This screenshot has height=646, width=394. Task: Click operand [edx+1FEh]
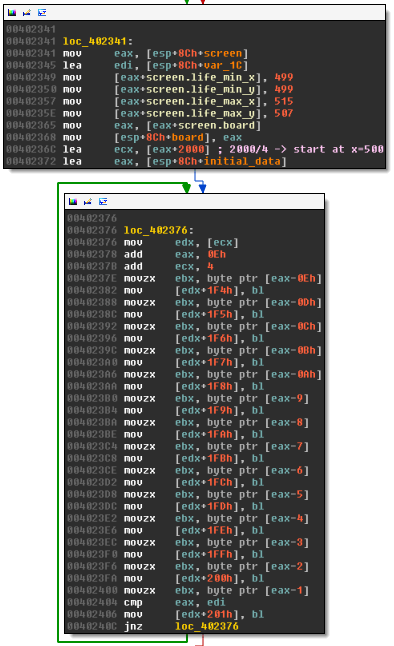click(x=206, y=530)
